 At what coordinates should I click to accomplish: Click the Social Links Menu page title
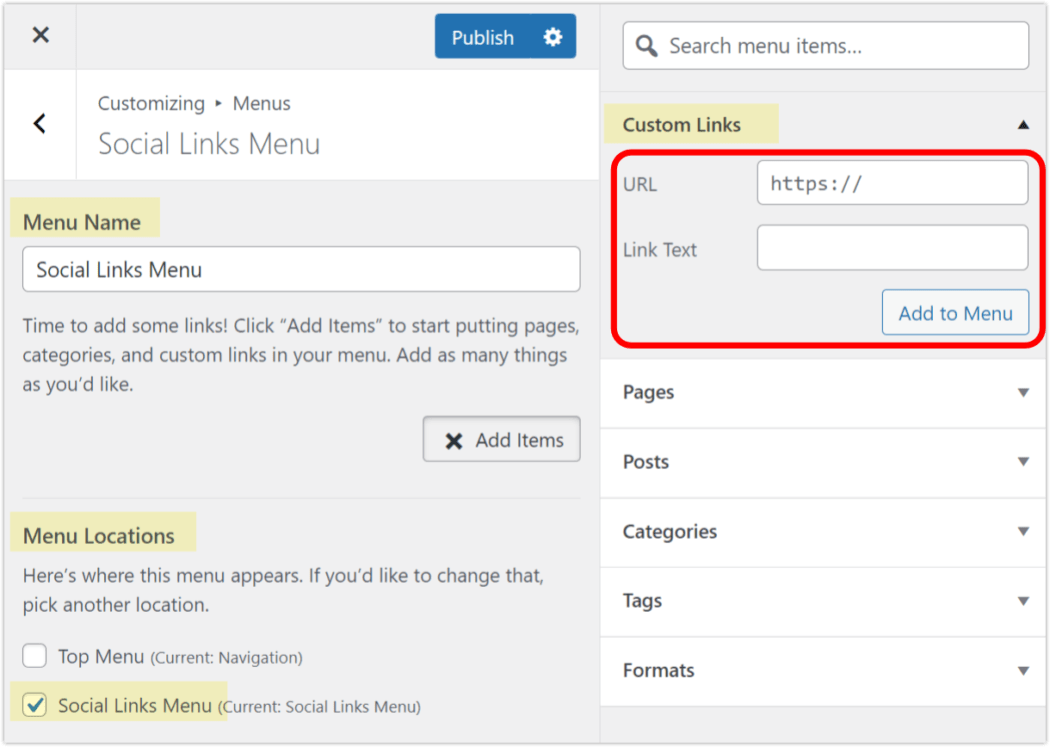coord(210,144)
